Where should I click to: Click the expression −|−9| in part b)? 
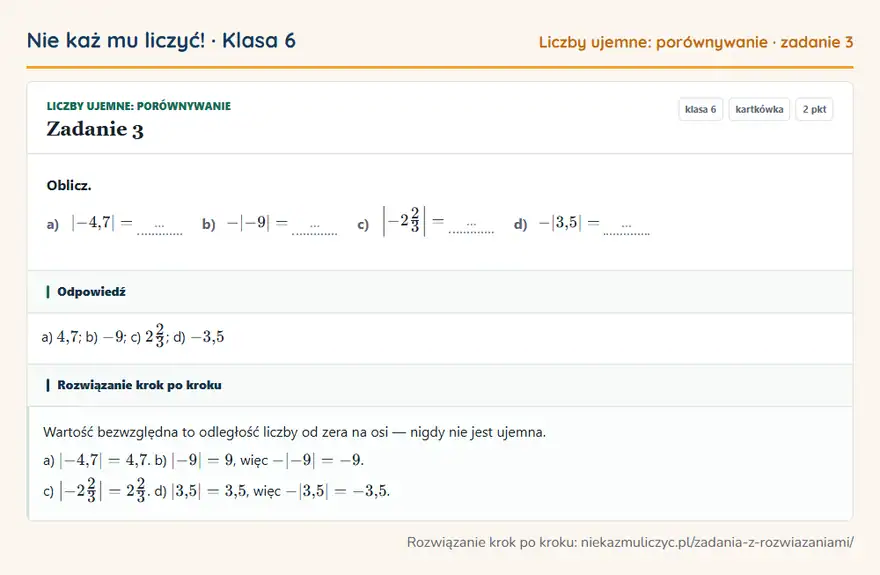click(248, 223)
